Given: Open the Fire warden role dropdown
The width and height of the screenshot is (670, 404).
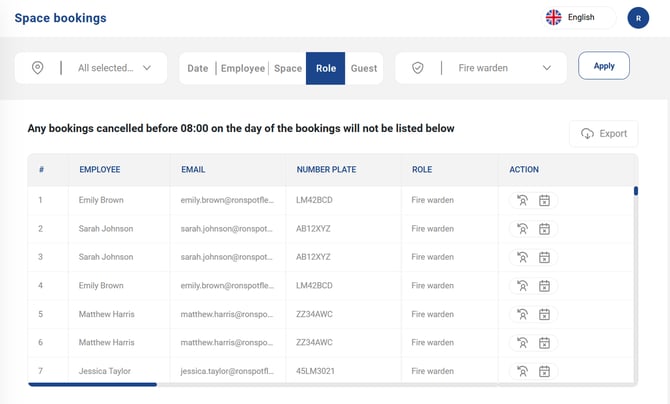Looking at the screenshot, I should 504,68.
